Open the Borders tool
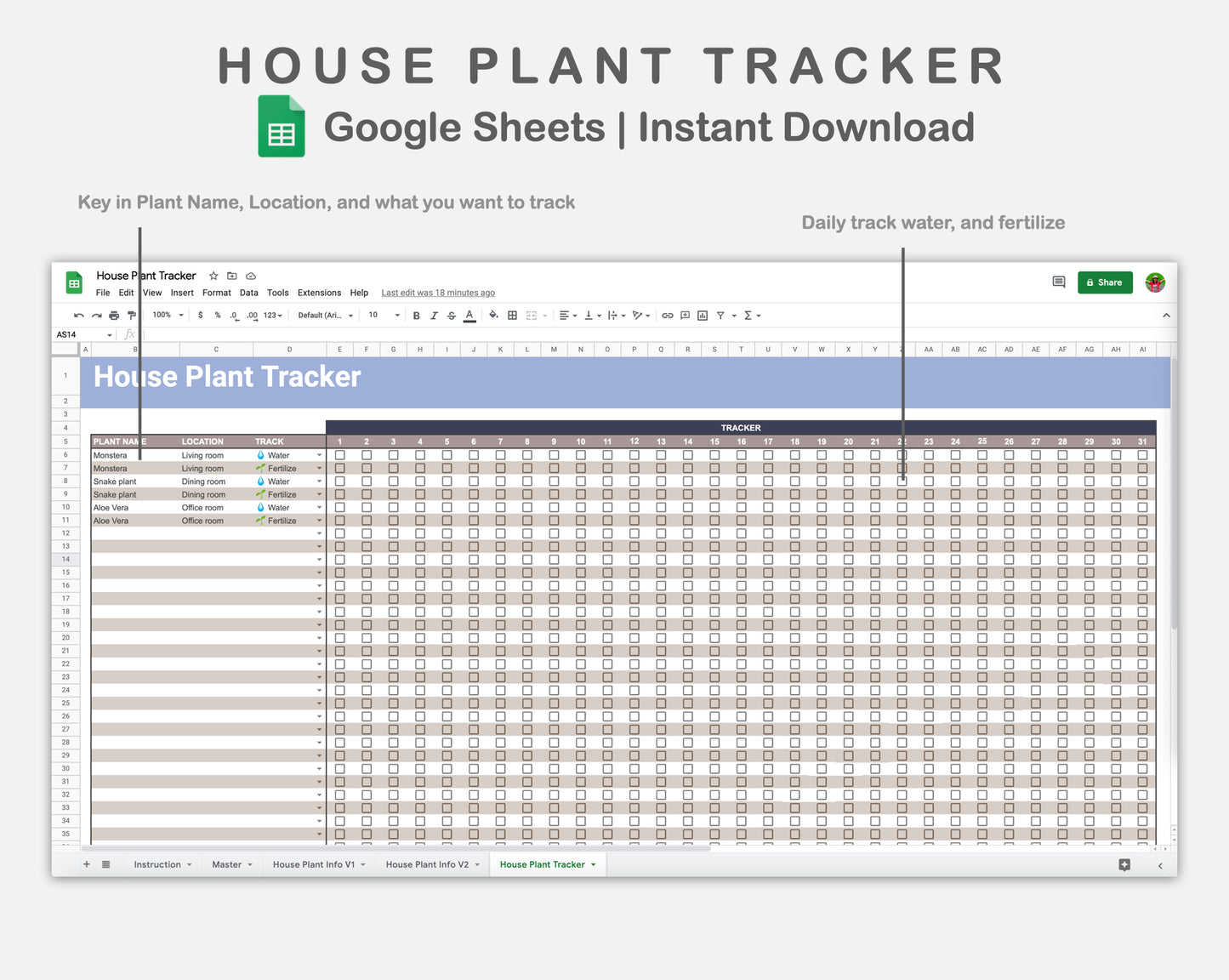 512,315
